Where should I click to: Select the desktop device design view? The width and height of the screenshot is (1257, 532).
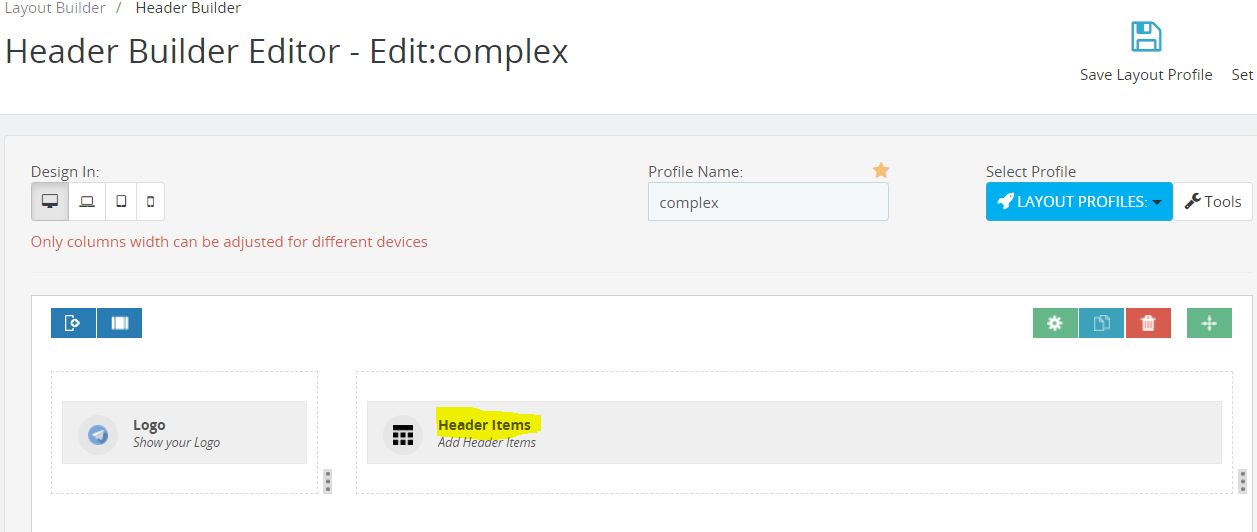point(50,201)
